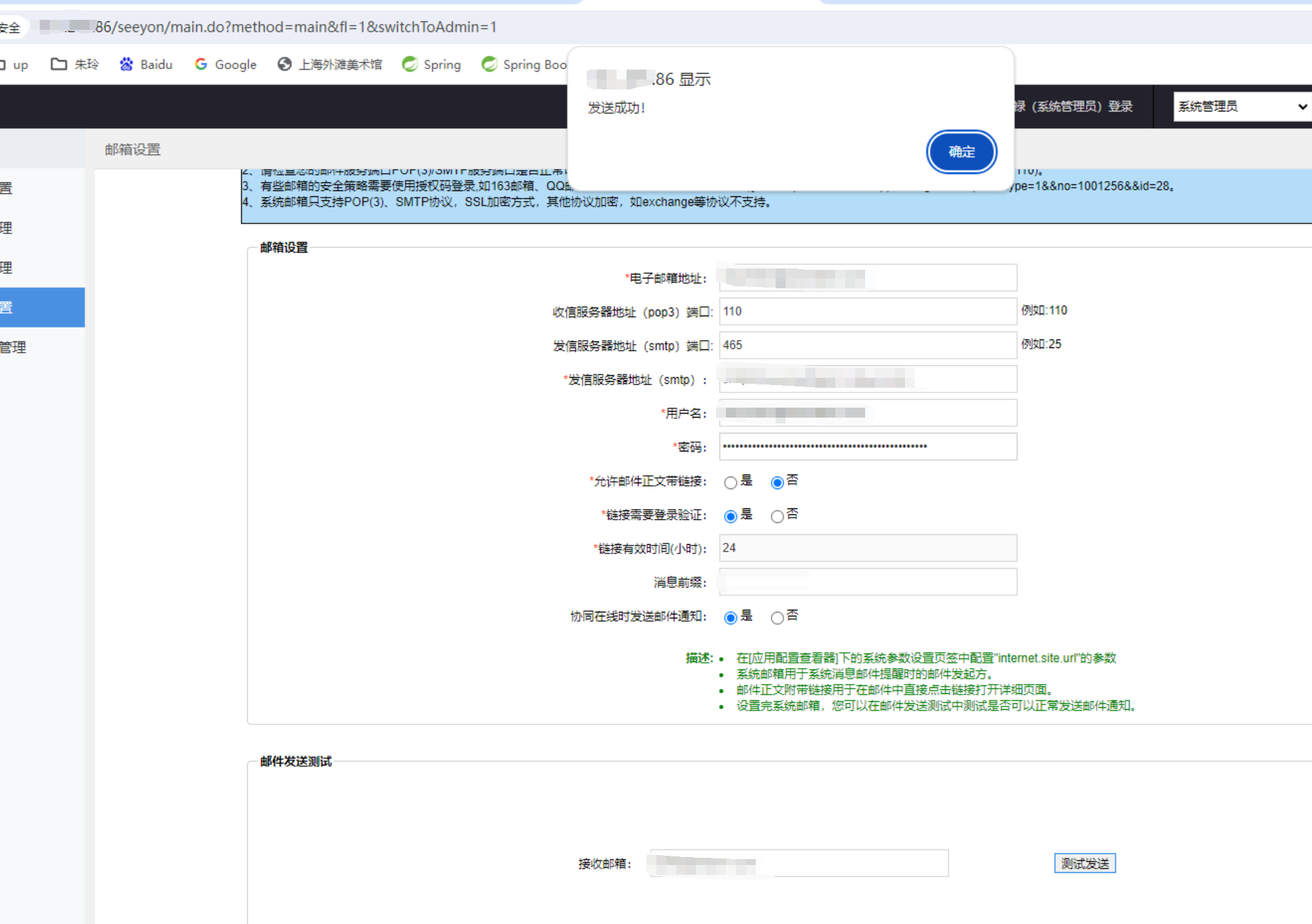Click the pop3 端口 input field
This screenshot has height=924, width=1312.
867,312
